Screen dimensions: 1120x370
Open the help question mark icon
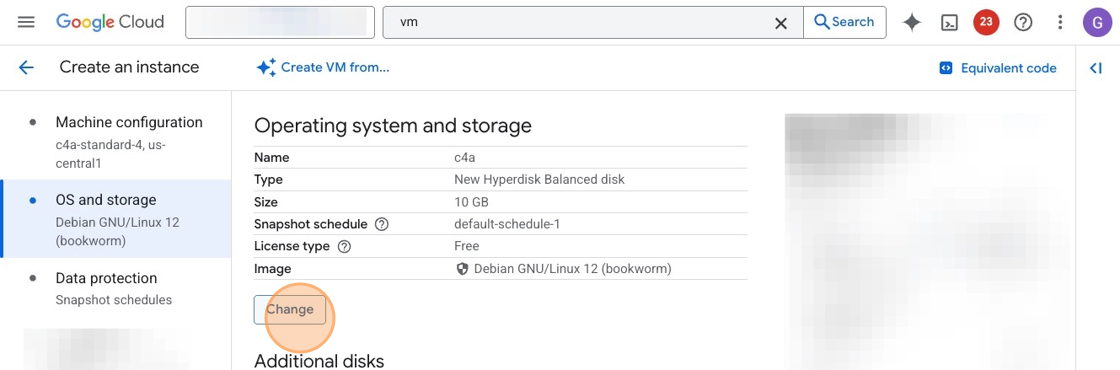1024,22
